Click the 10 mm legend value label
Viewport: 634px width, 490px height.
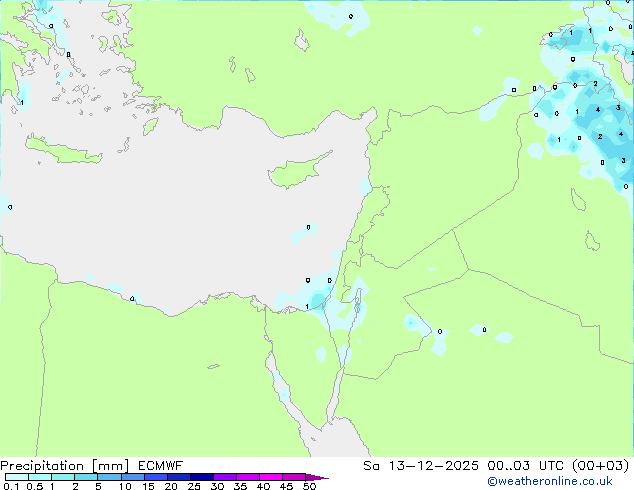pyautogui.click(x=124, y=486)
